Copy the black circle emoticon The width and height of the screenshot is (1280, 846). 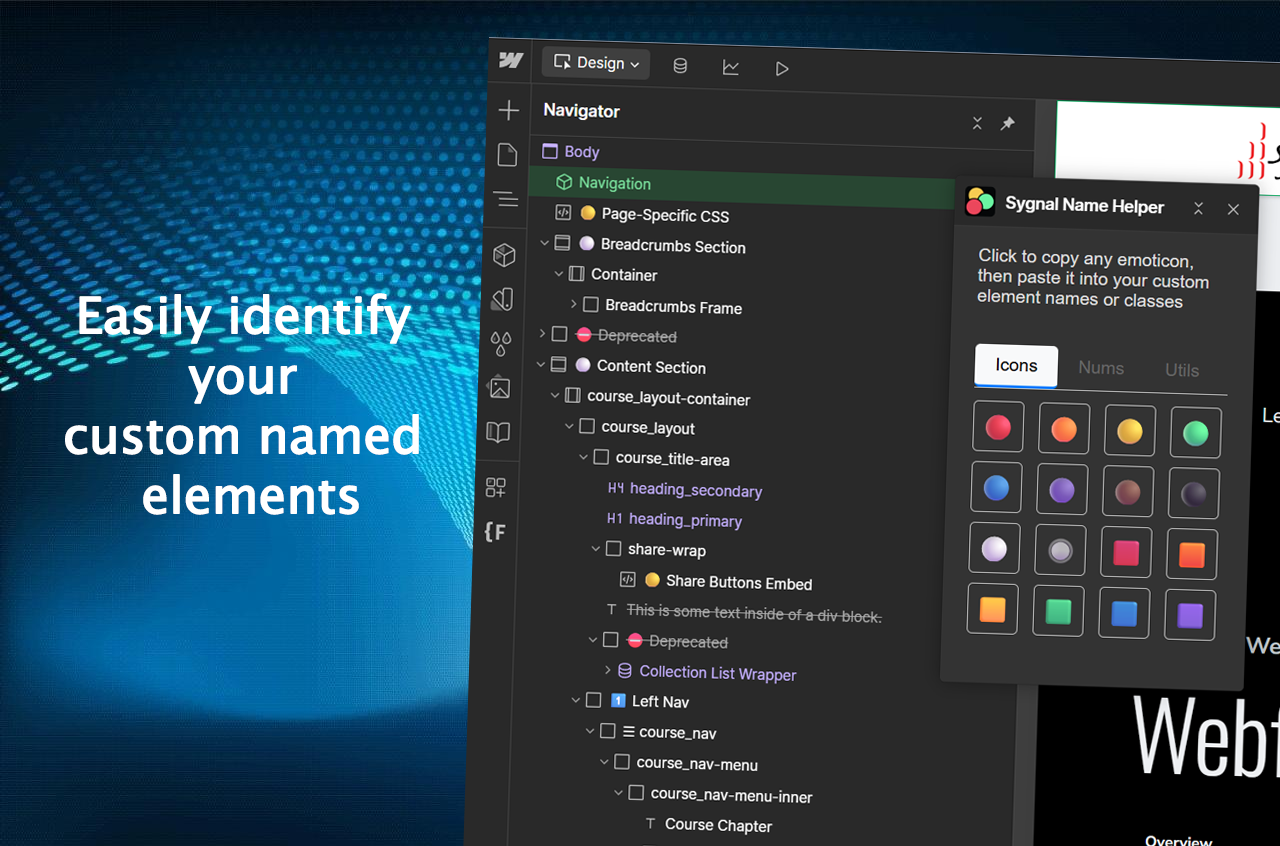coord(1194,494)
